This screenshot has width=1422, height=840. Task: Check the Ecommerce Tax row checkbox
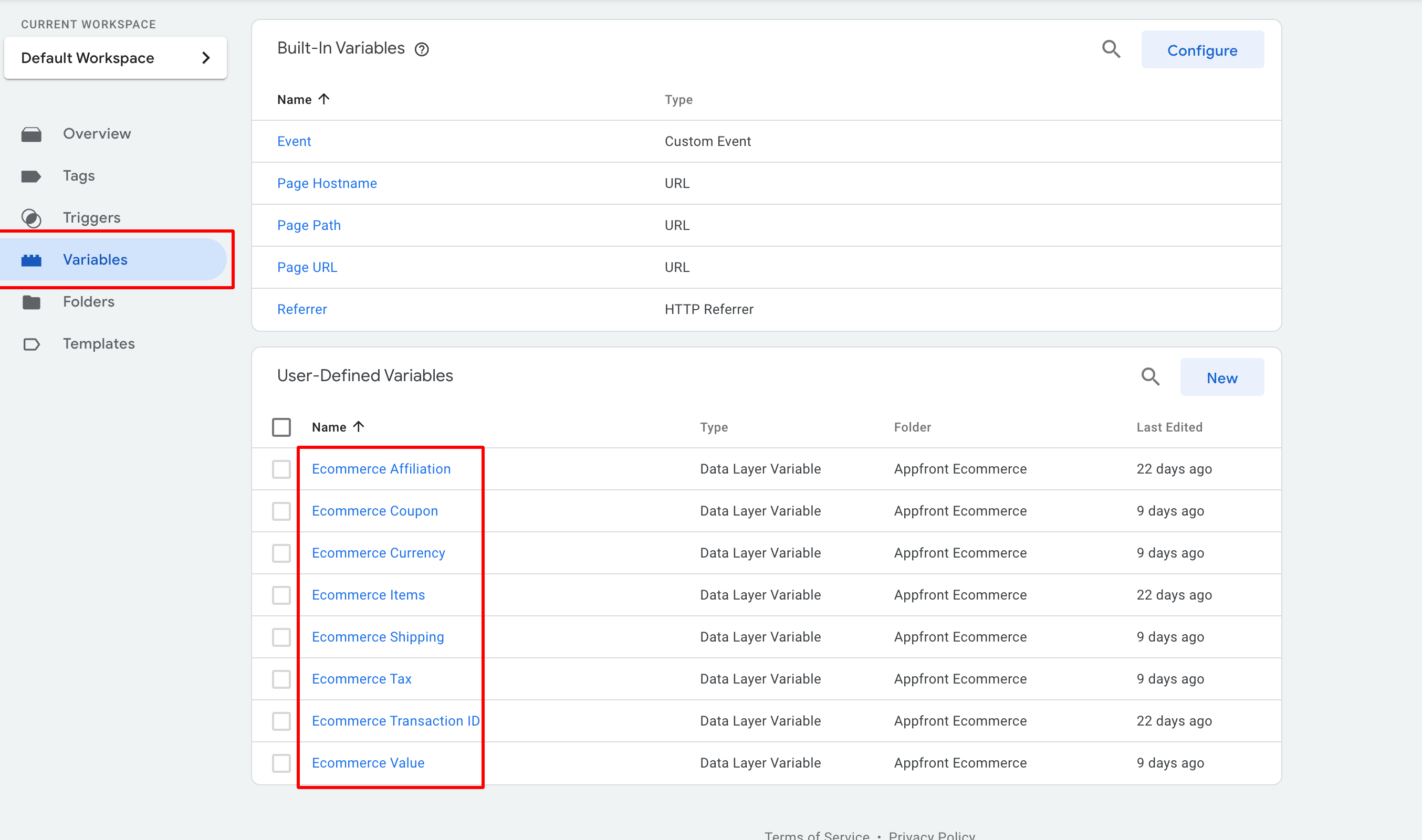click(281, 679)
